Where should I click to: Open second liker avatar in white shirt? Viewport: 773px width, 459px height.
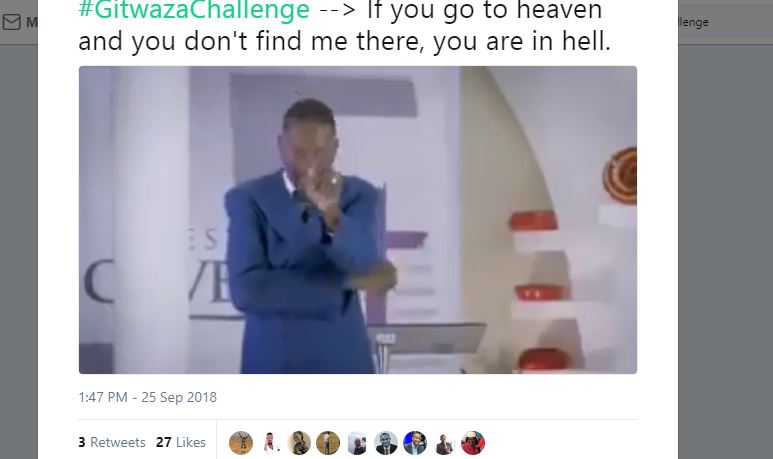(270, 443)
